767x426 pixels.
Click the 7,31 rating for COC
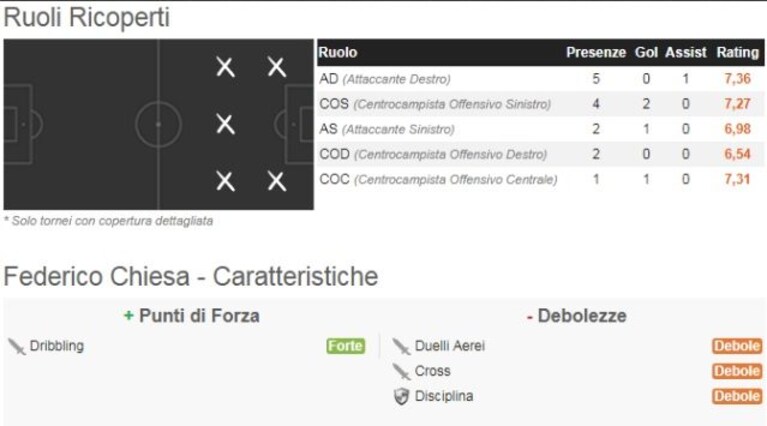pos(737,179)
